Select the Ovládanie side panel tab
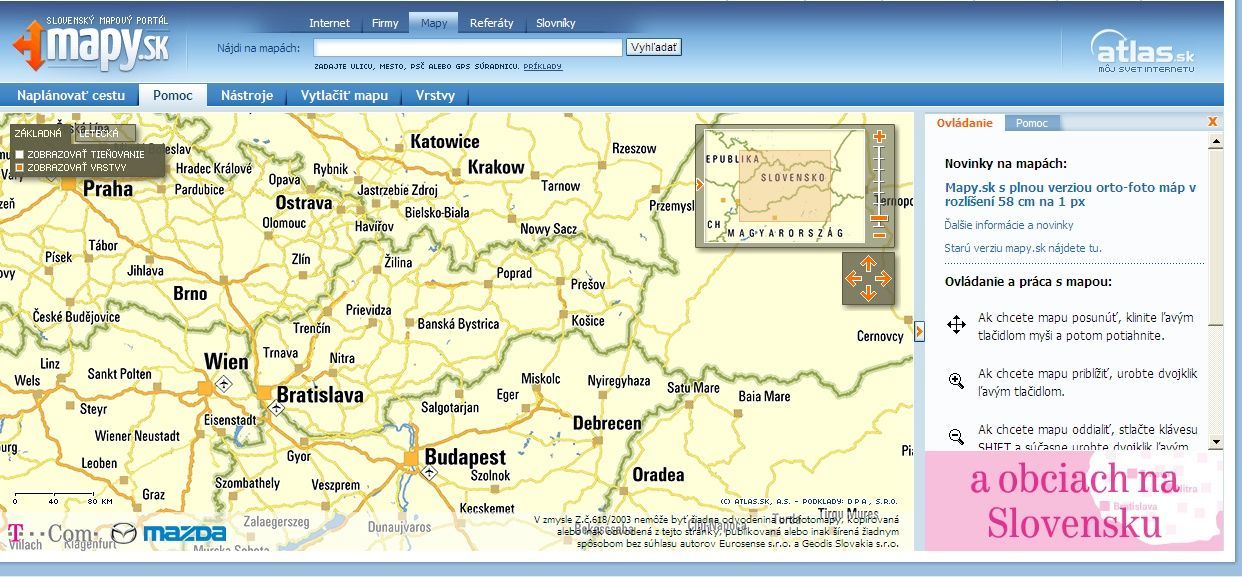1242x577 pixels. tap(965, 123)
